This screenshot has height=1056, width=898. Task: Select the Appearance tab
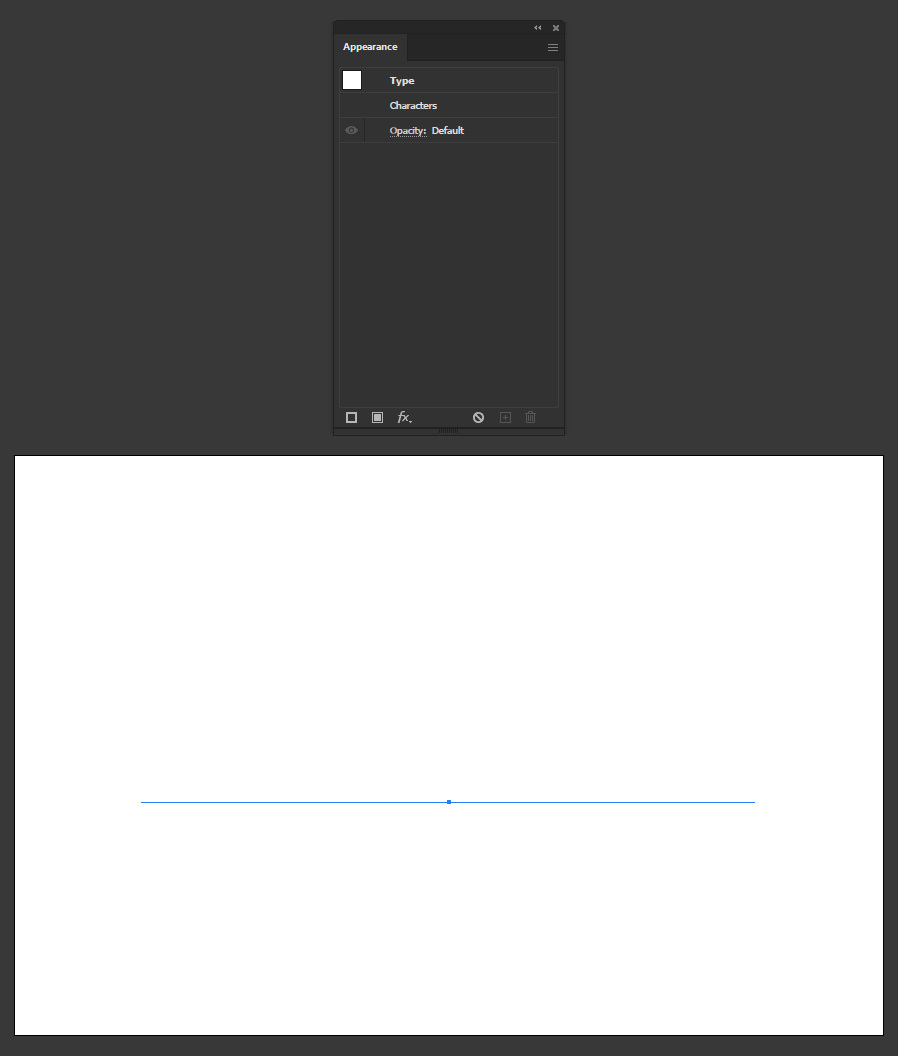tap(370, 47)
